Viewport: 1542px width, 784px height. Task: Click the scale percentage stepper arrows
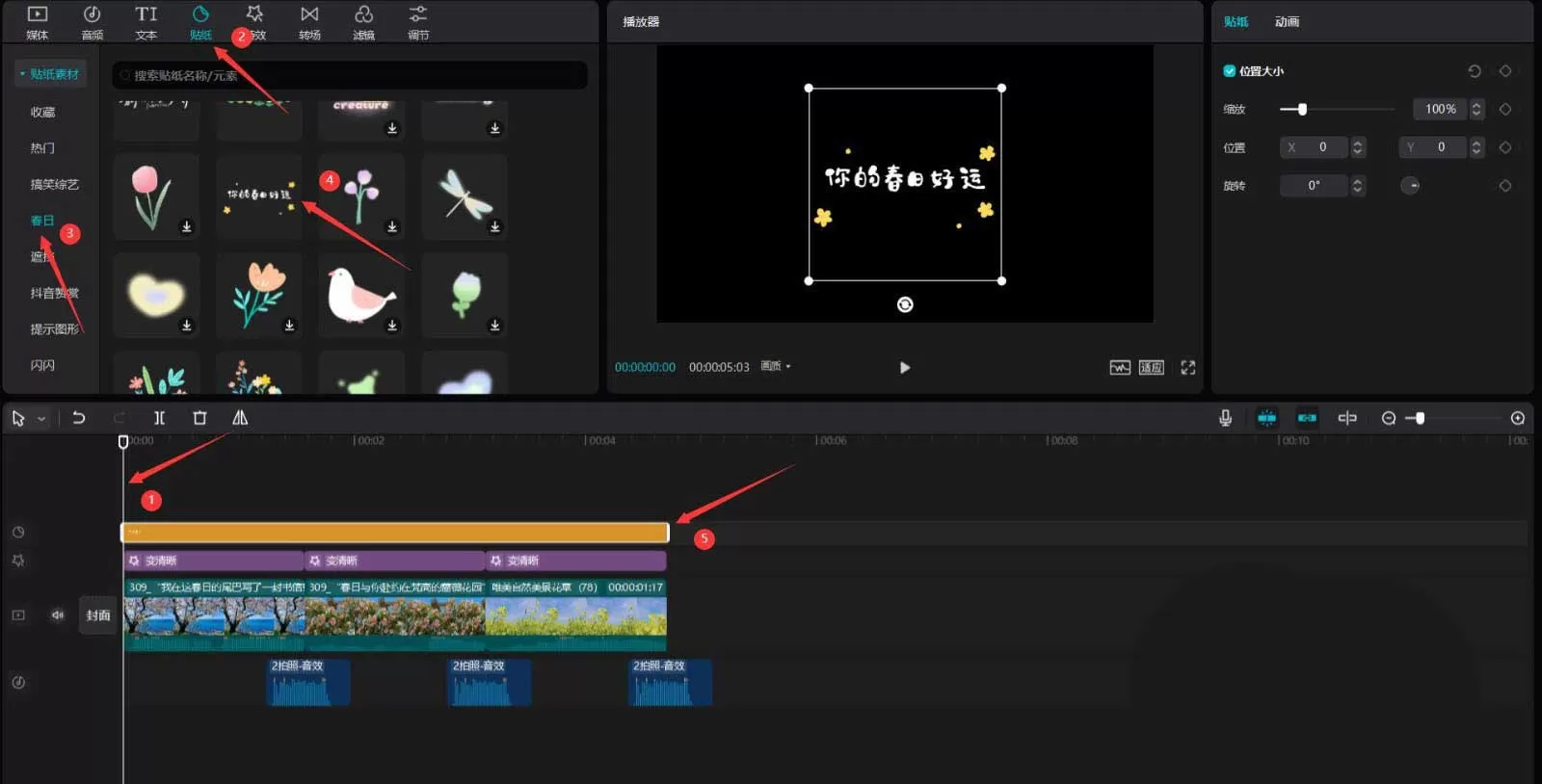(1476, 109)
